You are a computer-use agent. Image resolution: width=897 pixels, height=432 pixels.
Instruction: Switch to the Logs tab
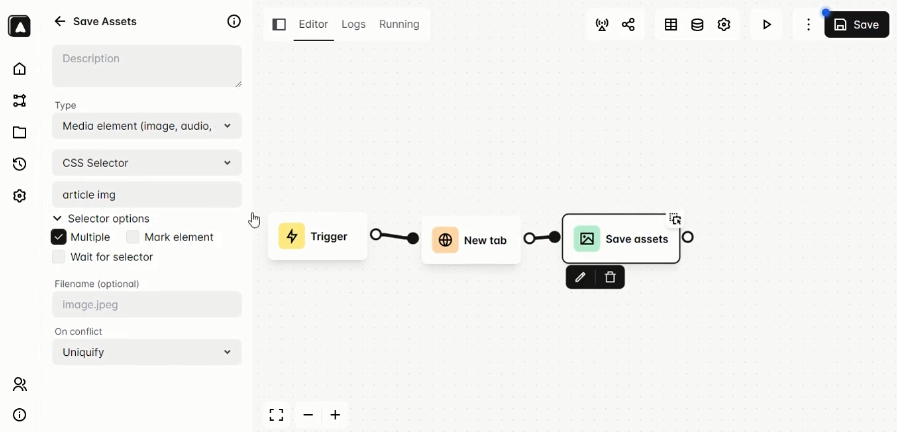[x=353, y=24]
